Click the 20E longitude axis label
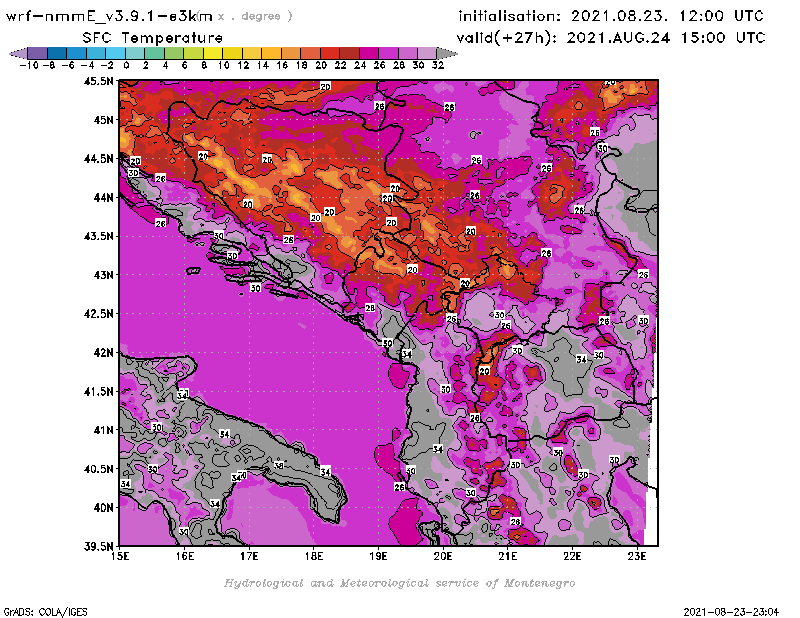Screen dimensions: 800x618 tap(443, 556)
